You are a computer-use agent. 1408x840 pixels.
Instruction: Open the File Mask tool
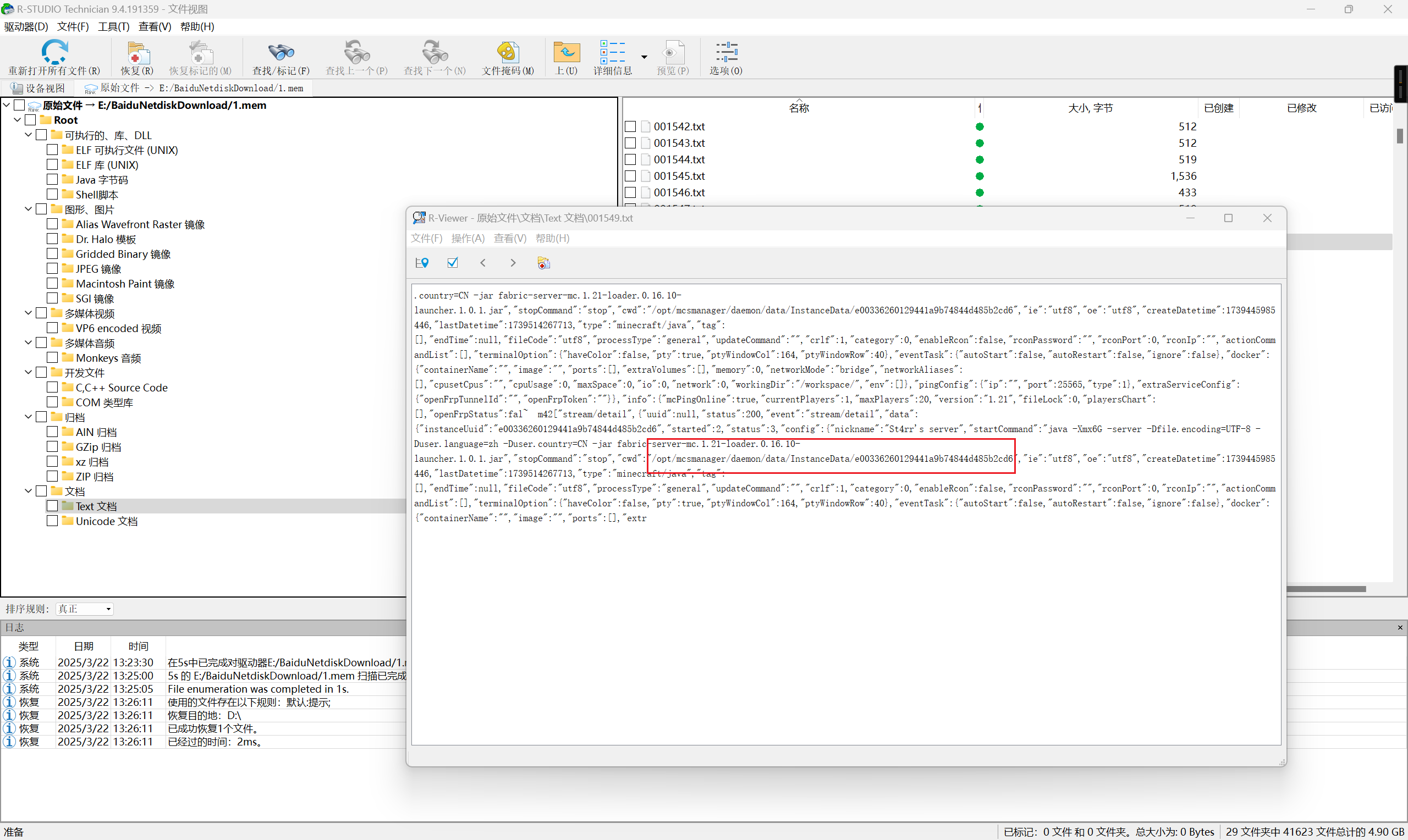[x=508, y=53]
